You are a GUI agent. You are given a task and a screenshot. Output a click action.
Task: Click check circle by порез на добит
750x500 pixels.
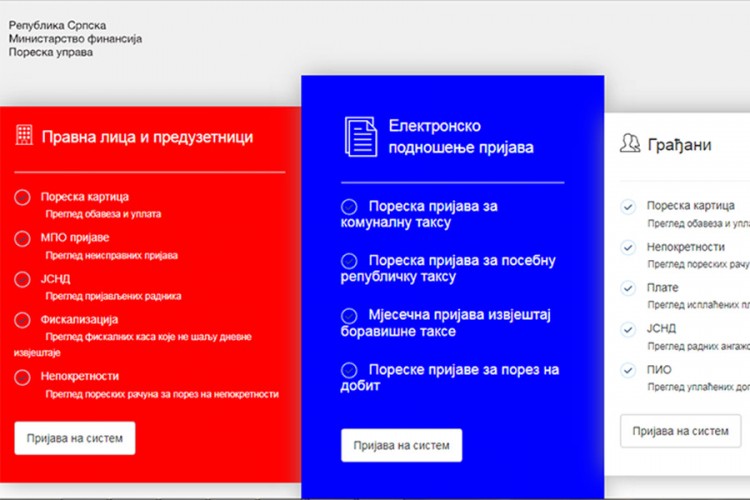[349, 370]
